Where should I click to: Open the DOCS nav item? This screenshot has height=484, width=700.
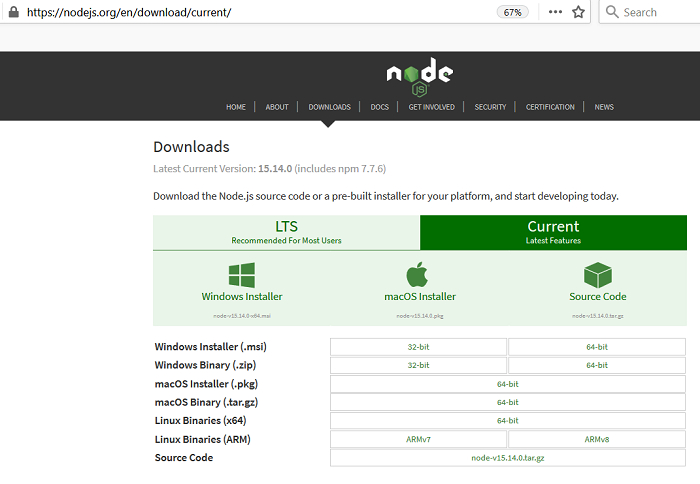[379, 107]
